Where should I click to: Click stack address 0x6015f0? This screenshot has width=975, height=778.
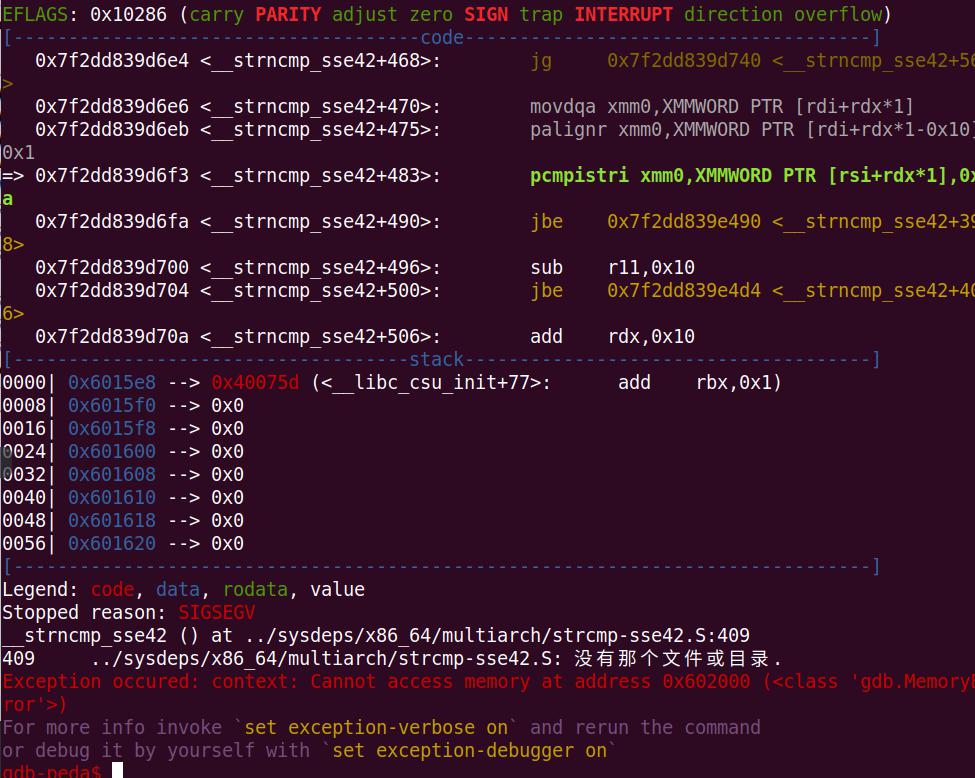click(112, 405)
